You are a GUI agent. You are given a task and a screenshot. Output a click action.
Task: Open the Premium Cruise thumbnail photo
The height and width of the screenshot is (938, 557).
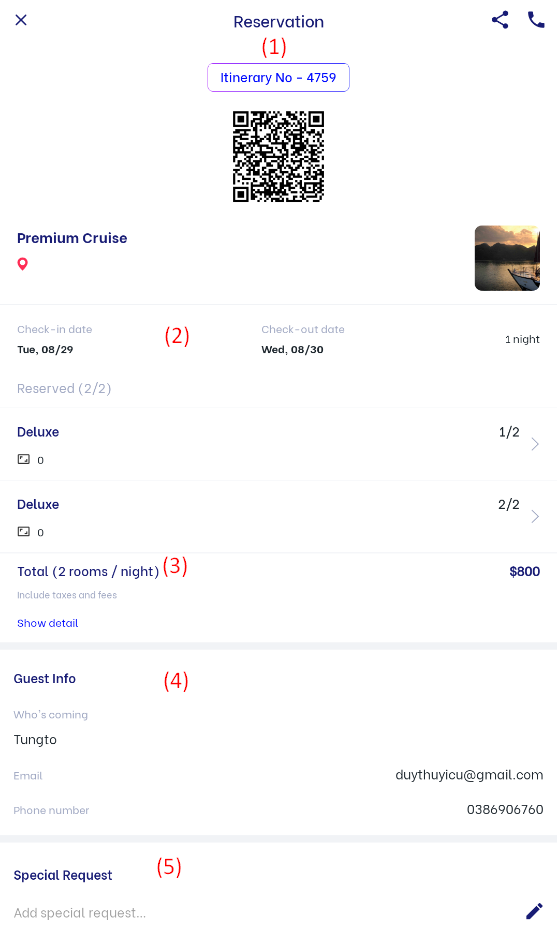[507, 258]
